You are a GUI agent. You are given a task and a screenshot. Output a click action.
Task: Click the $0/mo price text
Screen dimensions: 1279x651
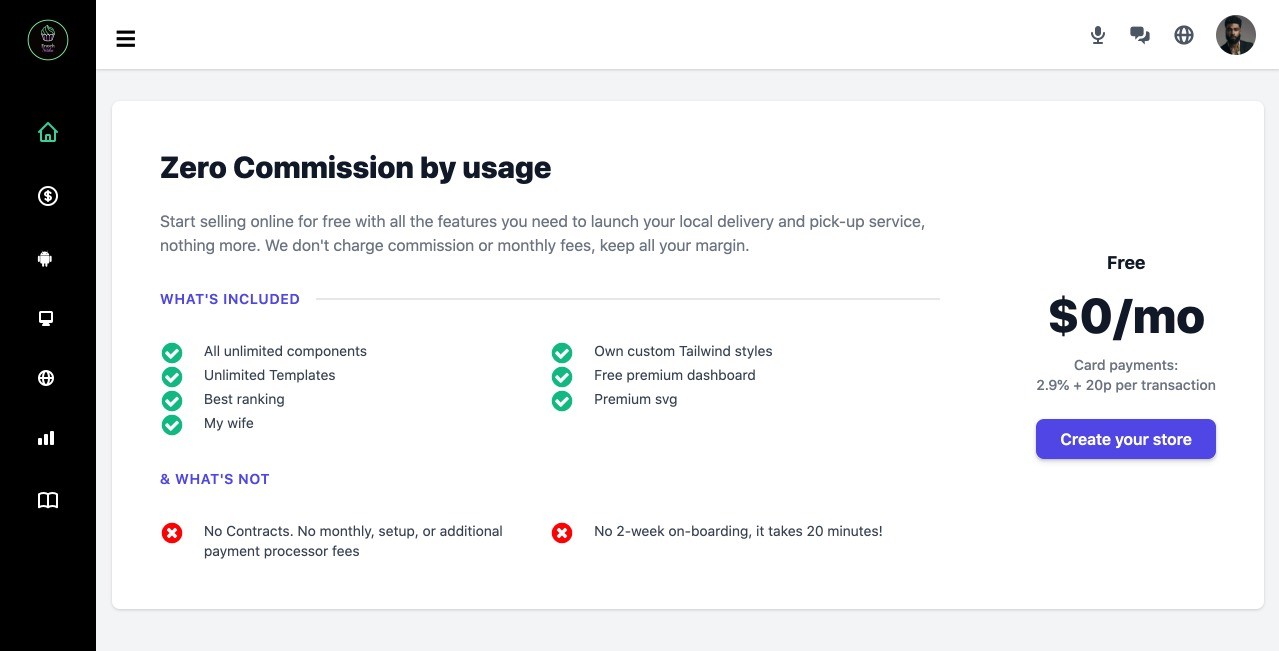[1125, 316]
